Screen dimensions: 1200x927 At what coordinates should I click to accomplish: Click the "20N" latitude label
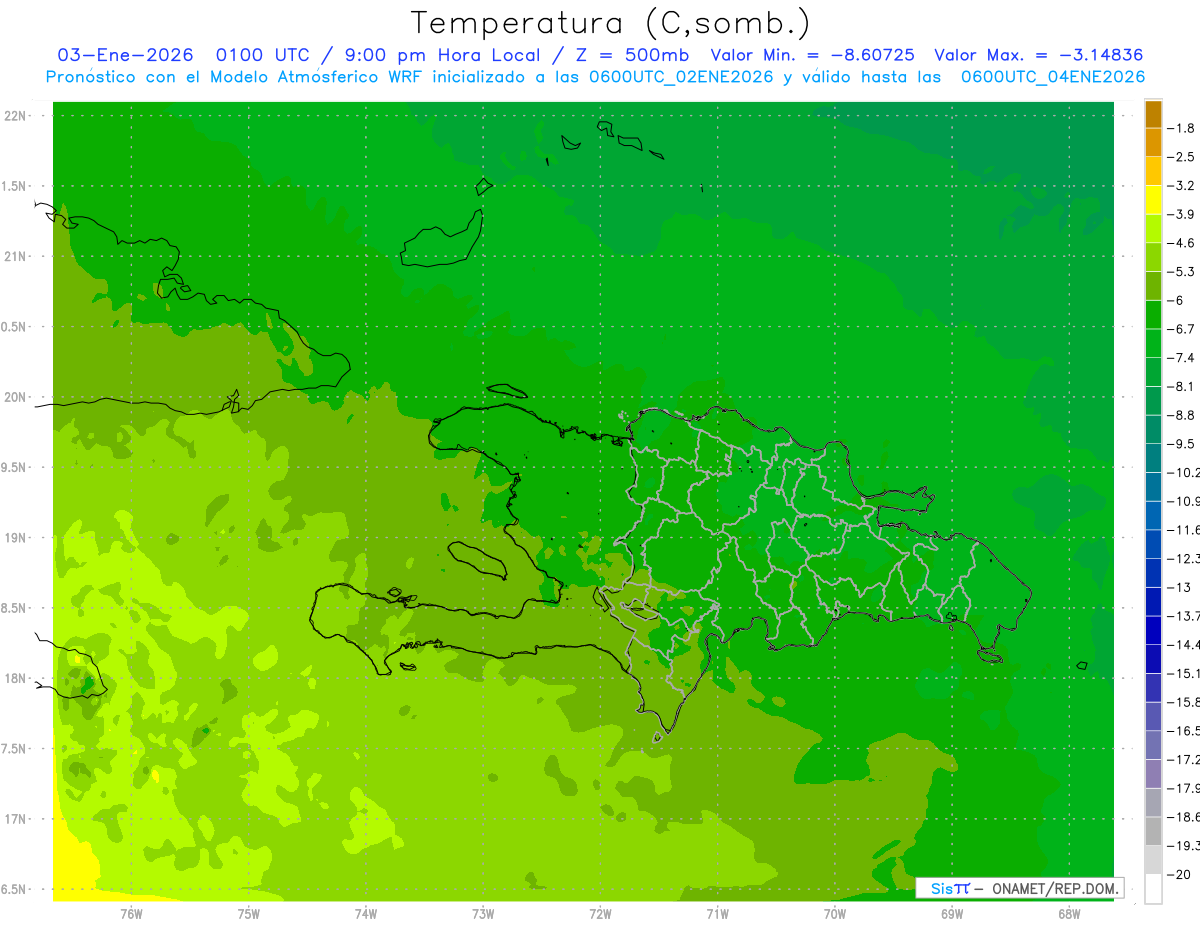[16, 397]
